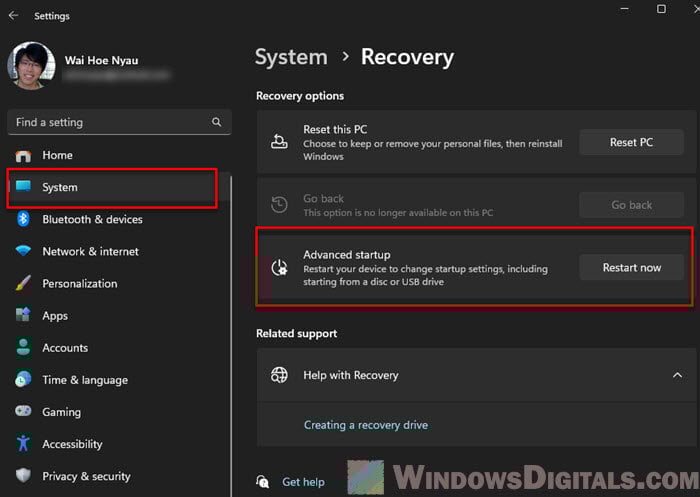Open Personalization settings

click(119, 284)
